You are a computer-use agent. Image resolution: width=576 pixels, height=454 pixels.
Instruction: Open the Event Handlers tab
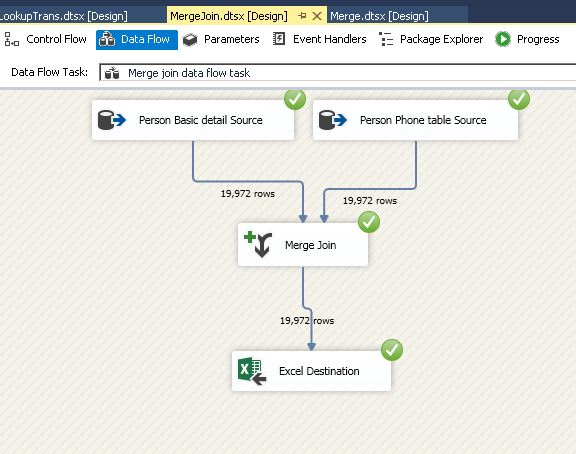coord(320,39)
